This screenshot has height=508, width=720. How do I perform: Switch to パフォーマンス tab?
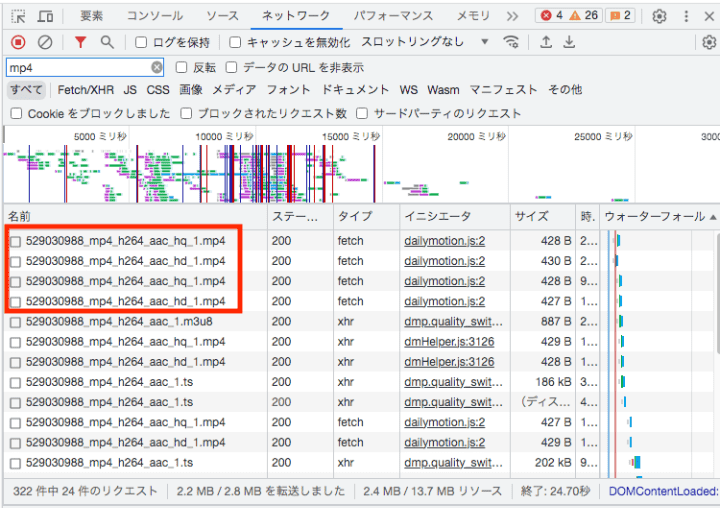(x=393, y=16)
